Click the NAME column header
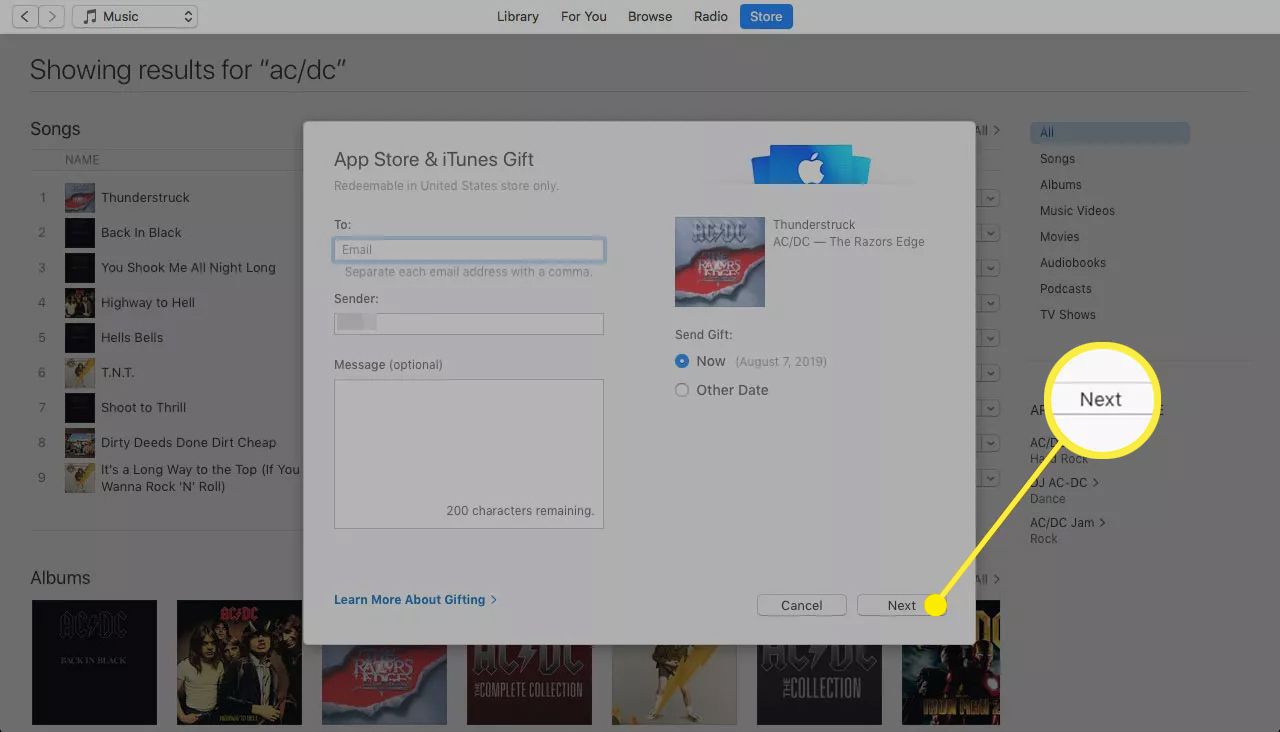Image resolution: width=1280 pixels, height=732 pixels. pyautogui.click(x=82, y=160)
